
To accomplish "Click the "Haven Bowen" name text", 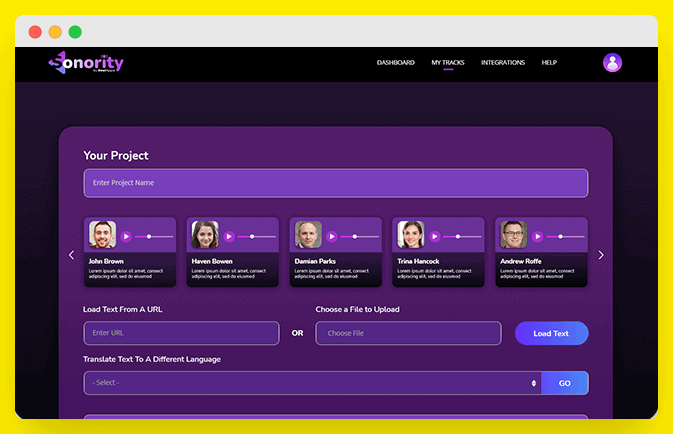I will (x=212, y=261).
